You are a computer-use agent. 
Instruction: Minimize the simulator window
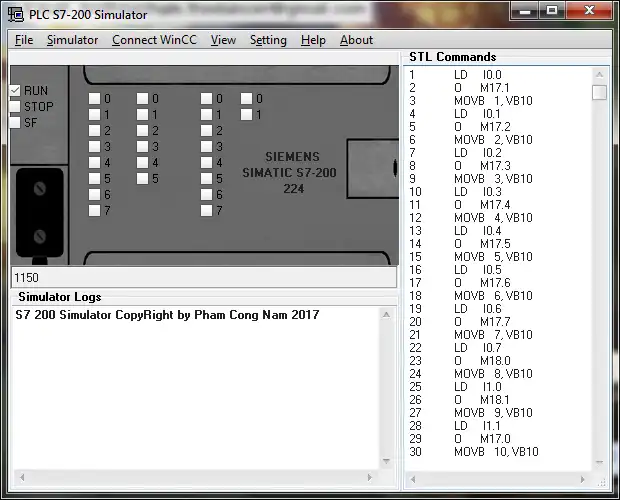pos(524,11)
